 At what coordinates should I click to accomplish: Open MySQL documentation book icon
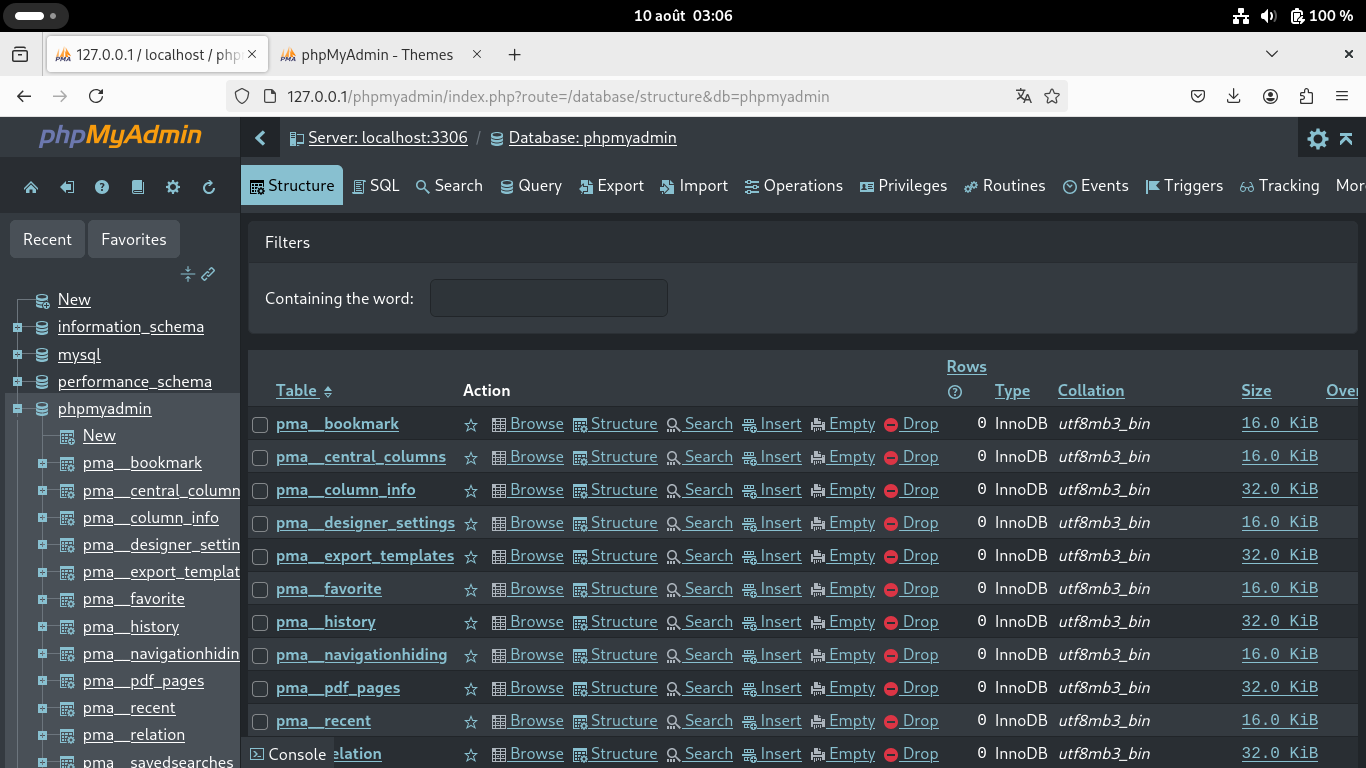click(138, 187)
